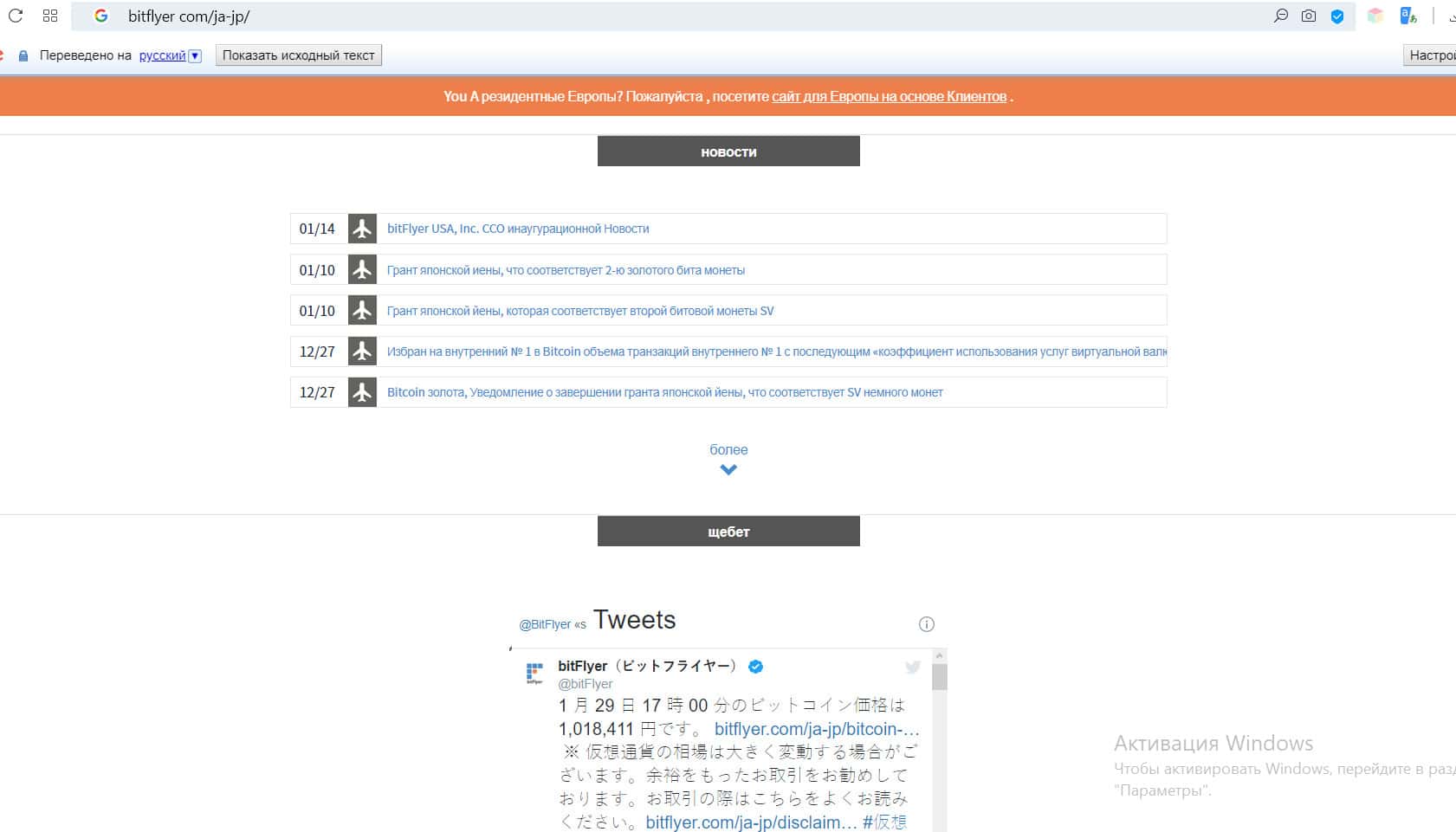
Task: Open the #仮想 hashtag link
Action: coord(884,822)
